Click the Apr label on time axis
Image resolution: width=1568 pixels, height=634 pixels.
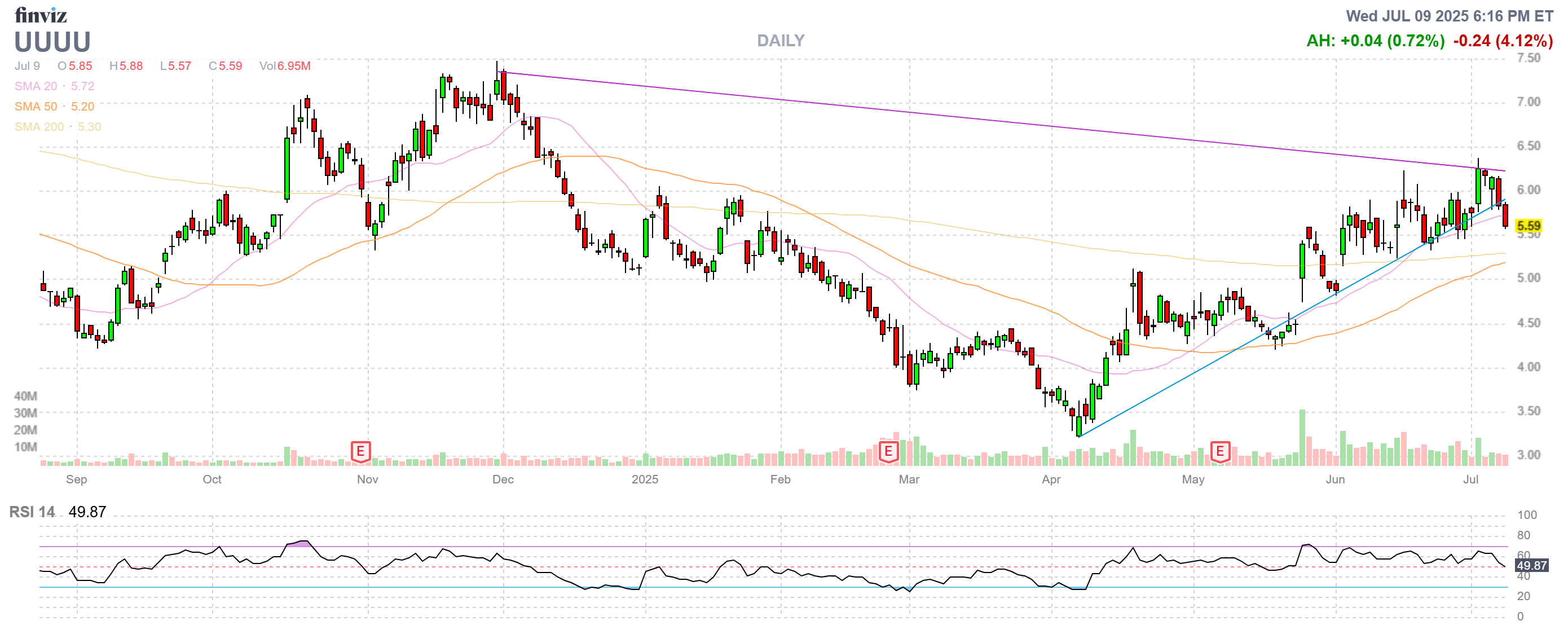pyautogui.click(x=1051, y=479)
